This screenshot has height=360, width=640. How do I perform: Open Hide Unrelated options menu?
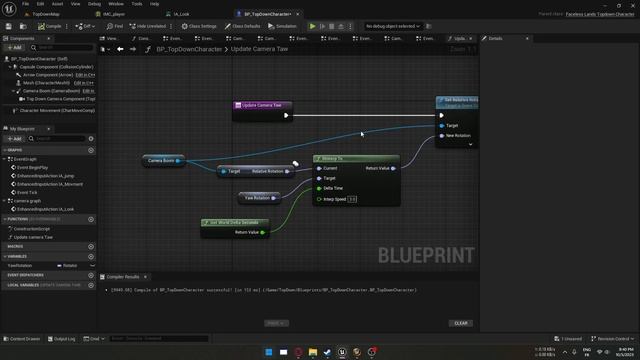pyautogui.click(x=171, y=26)
